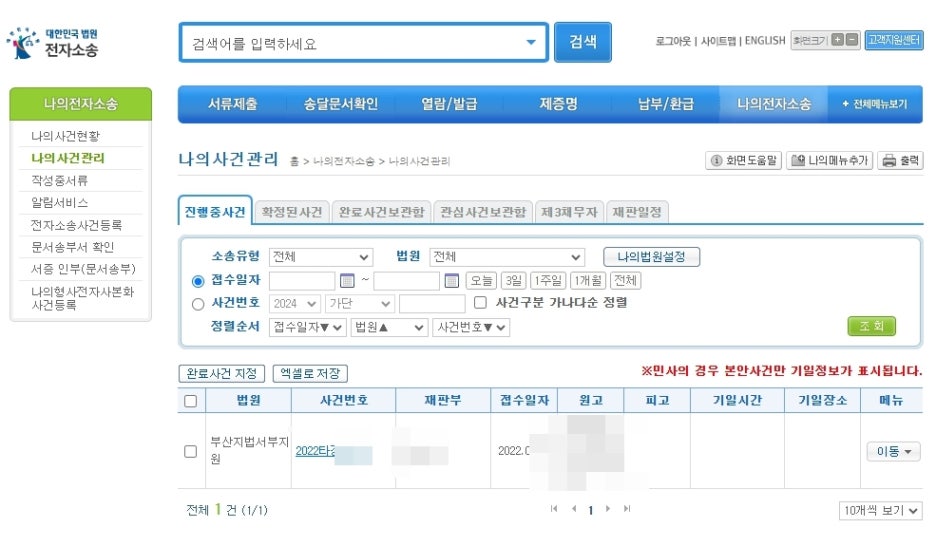Select the 사건번호 radio button
936x546 pixels.
pyautogui.click(x=198, y=304)
